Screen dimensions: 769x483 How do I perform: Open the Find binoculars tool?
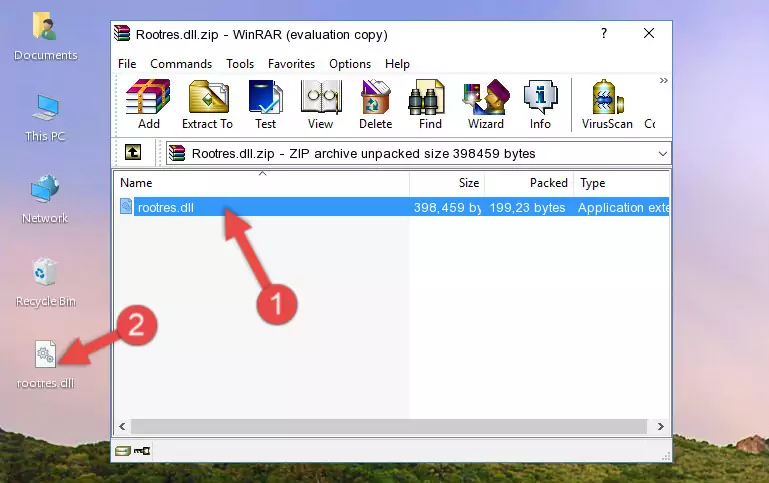click(x=430, y=104)
